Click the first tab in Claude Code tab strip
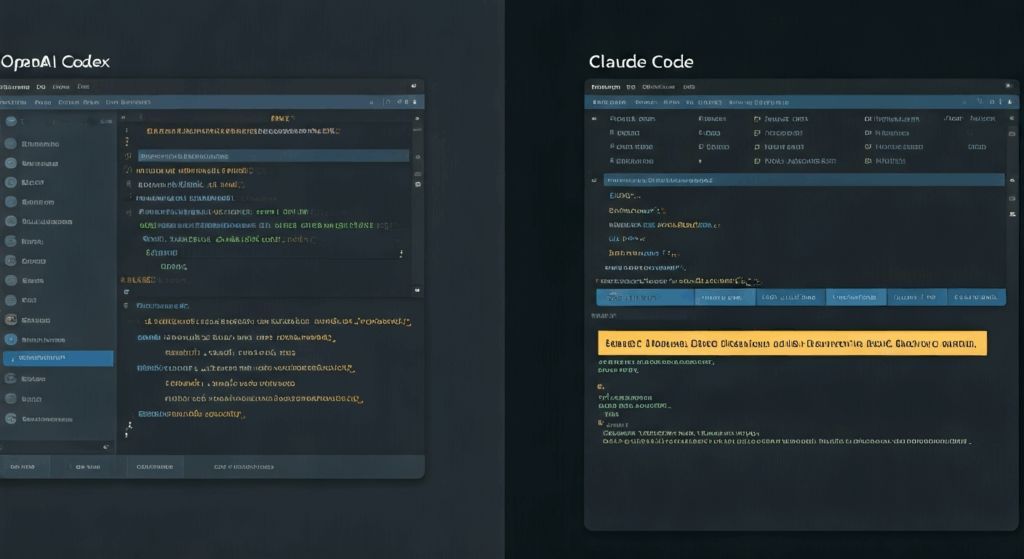 645,297
